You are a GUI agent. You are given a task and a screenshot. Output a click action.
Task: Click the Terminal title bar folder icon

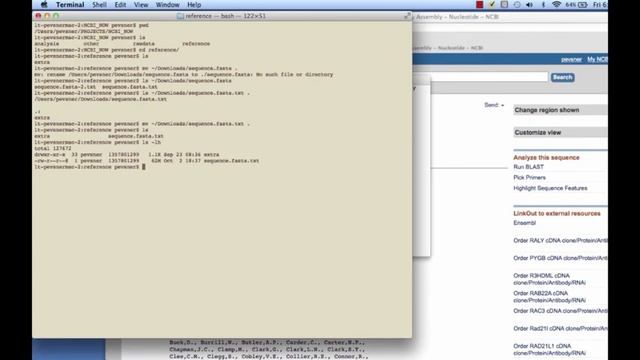pos(180,16)
